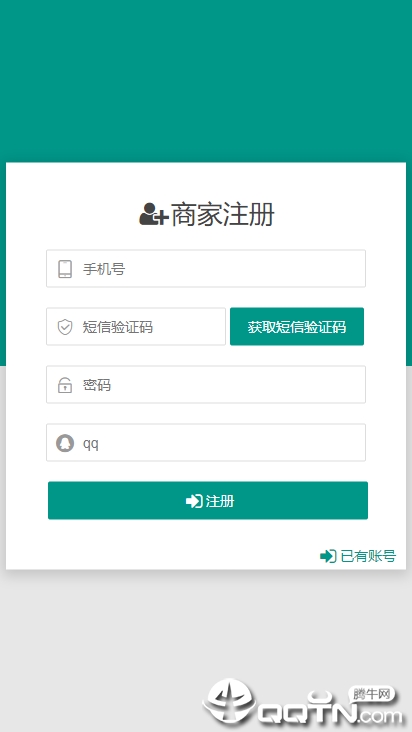
Task: Select the qq number input field
Action: (206, 442)
